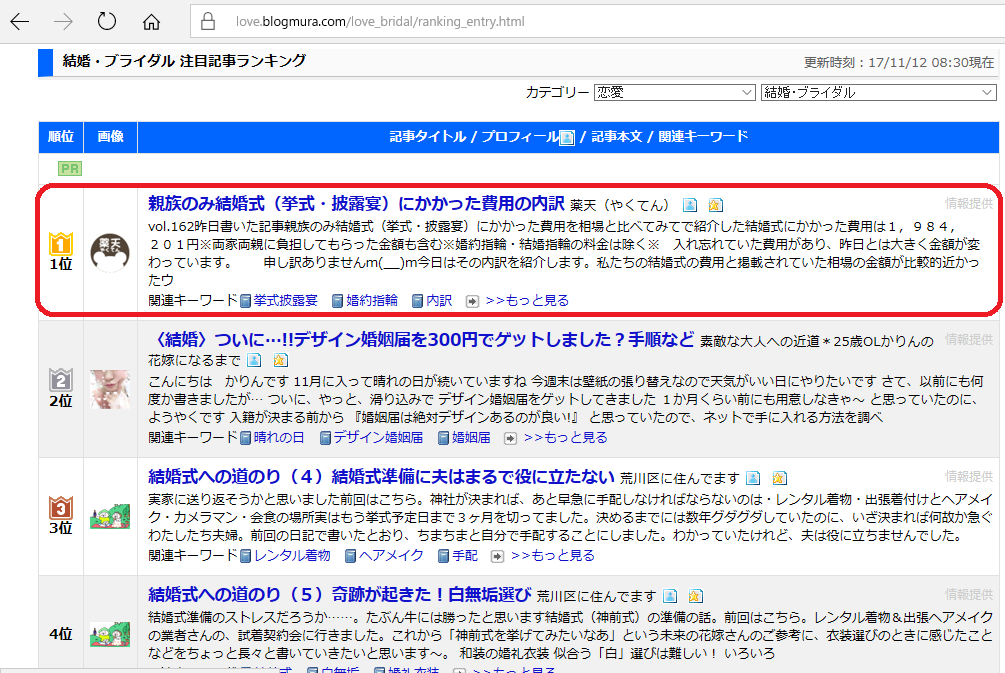Click star icon in the 3位 row
The image size is (1005, 673).
(x=779, y=478)
